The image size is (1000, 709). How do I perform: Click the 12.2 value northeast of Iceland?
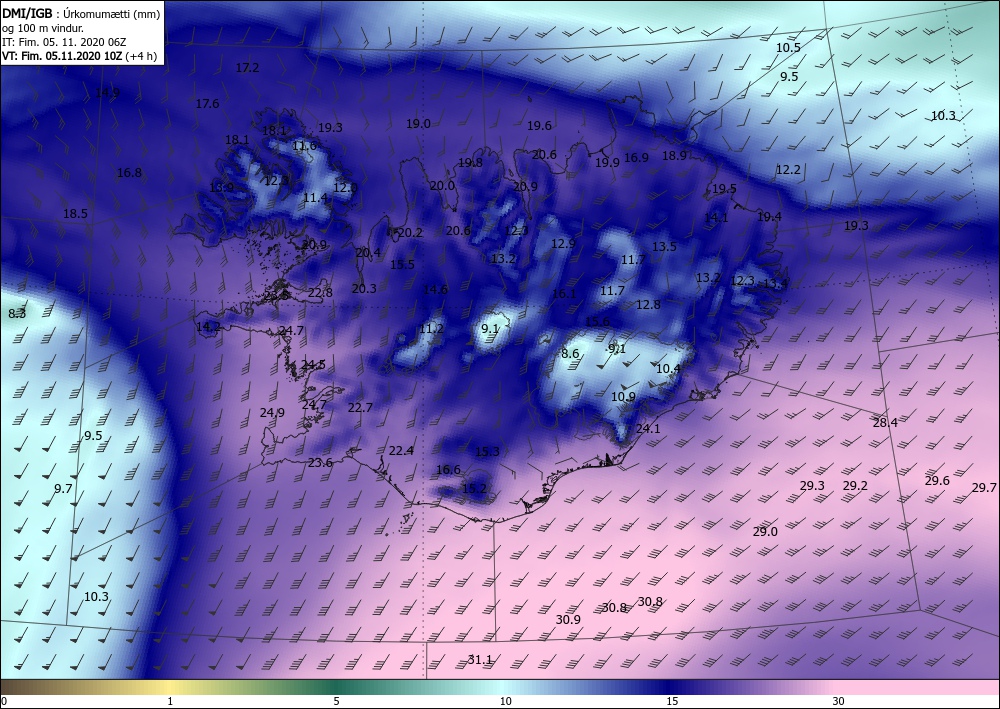(788, 170)
